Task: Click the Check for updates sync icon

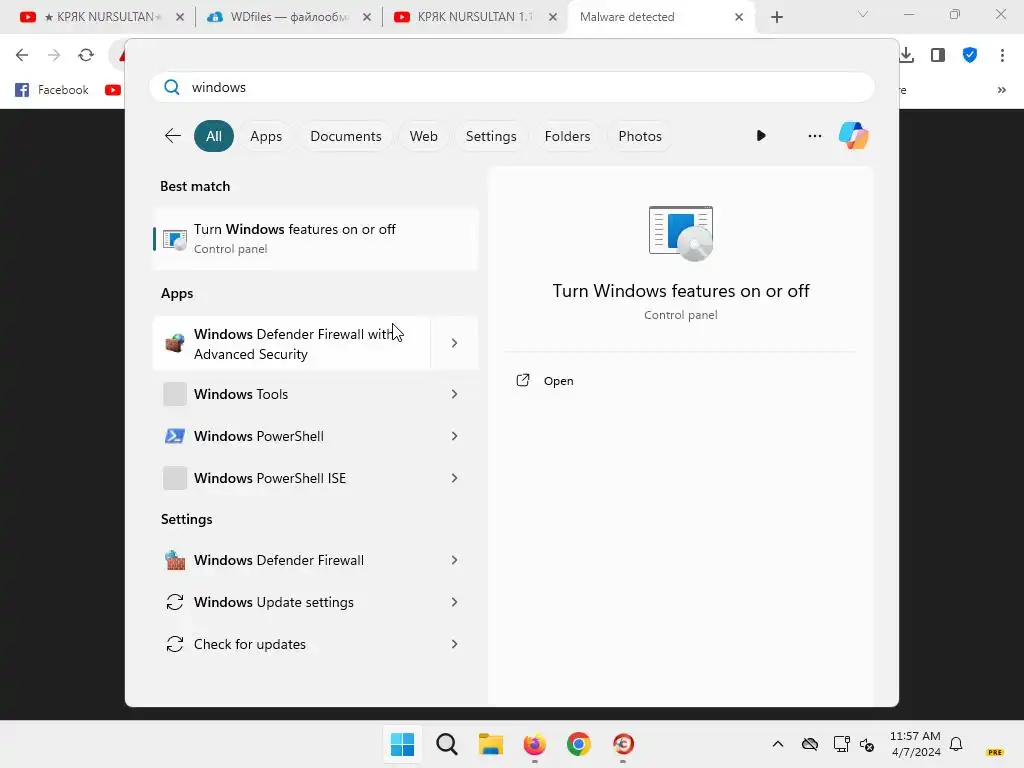Action: pyautogui.click(x=175, y=644)
